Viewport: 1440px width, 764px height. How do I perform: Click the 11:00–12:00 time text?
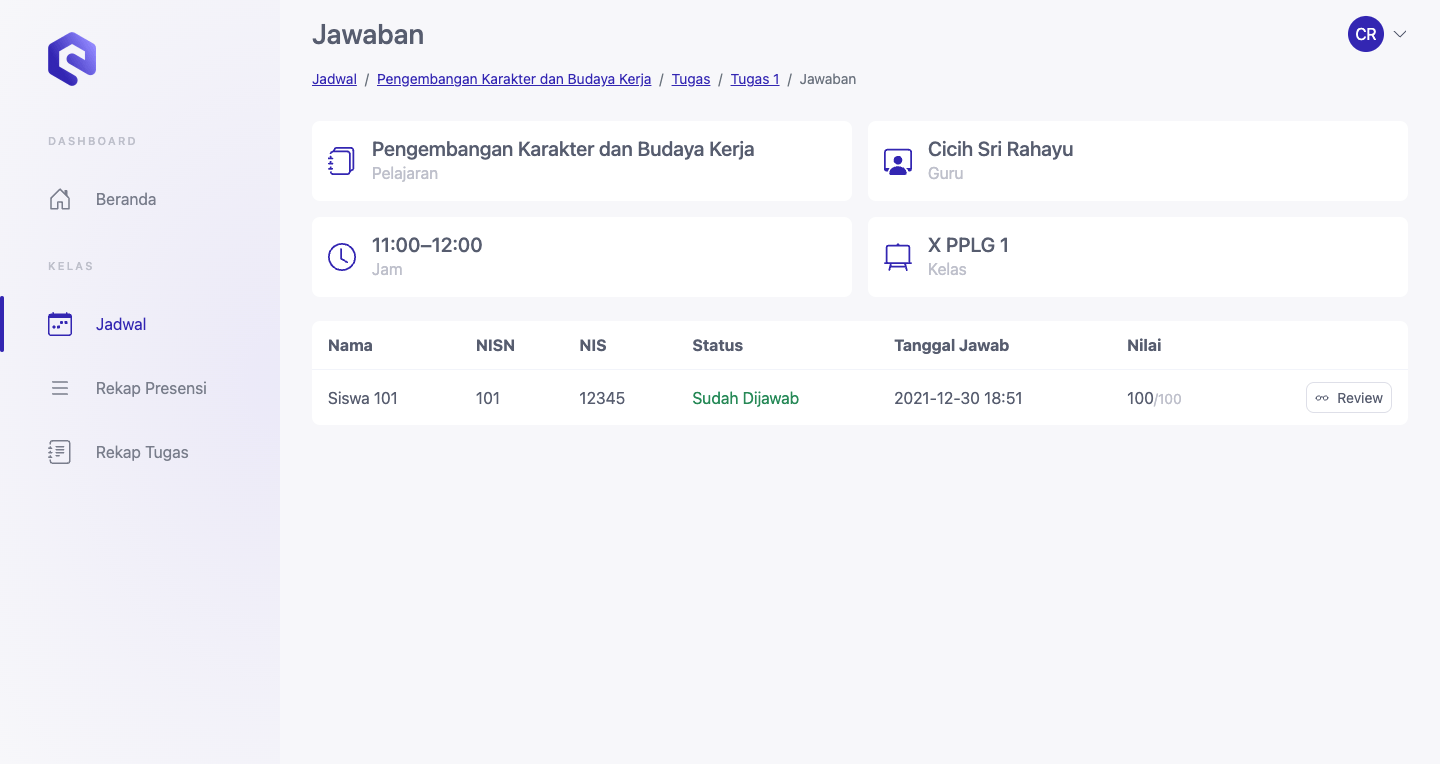[x=427, y=245]
